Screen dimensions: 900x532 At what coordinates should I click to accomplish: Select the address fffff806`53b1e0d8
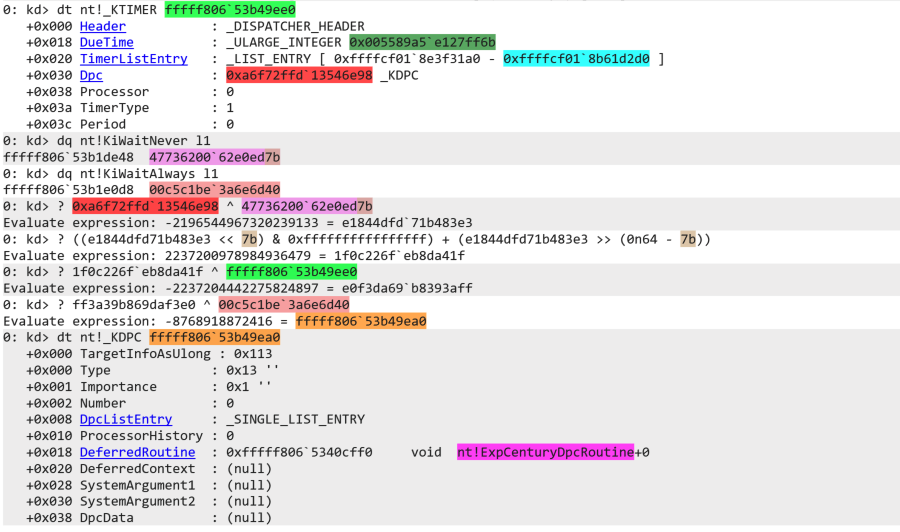click(68, 190)
